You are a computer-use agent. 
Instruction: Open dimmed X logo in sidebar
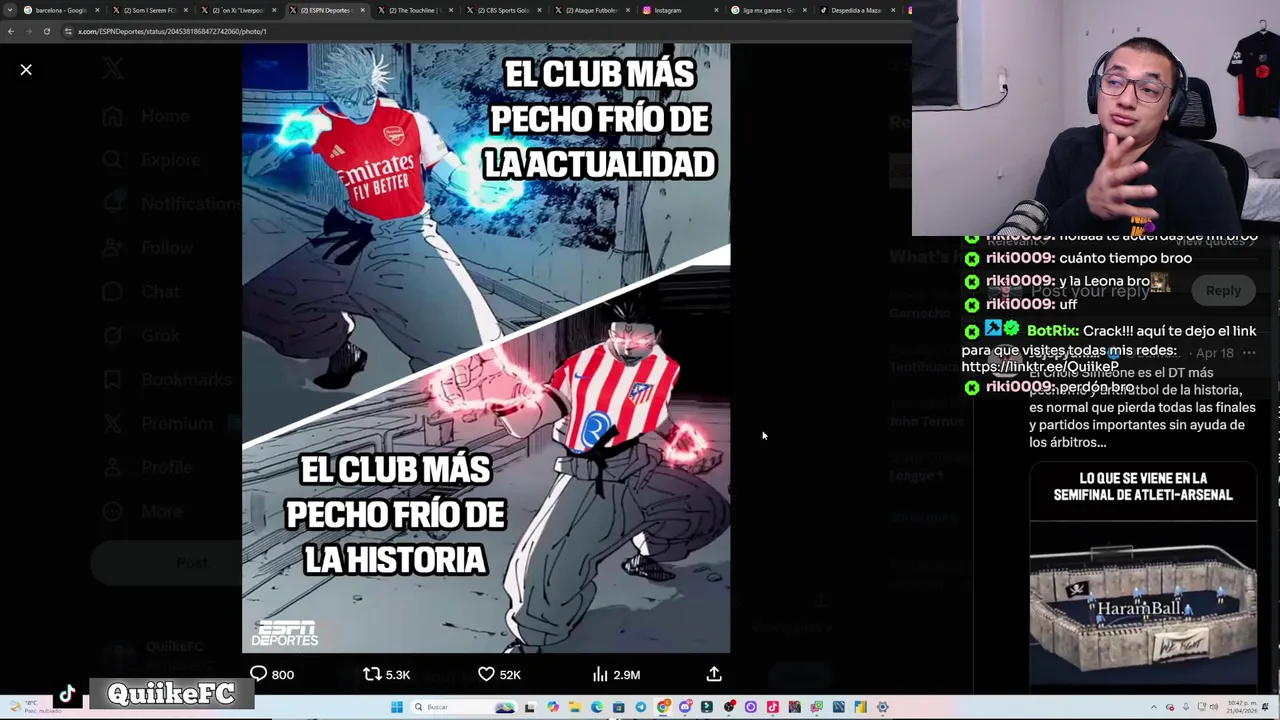coord(113,68)
